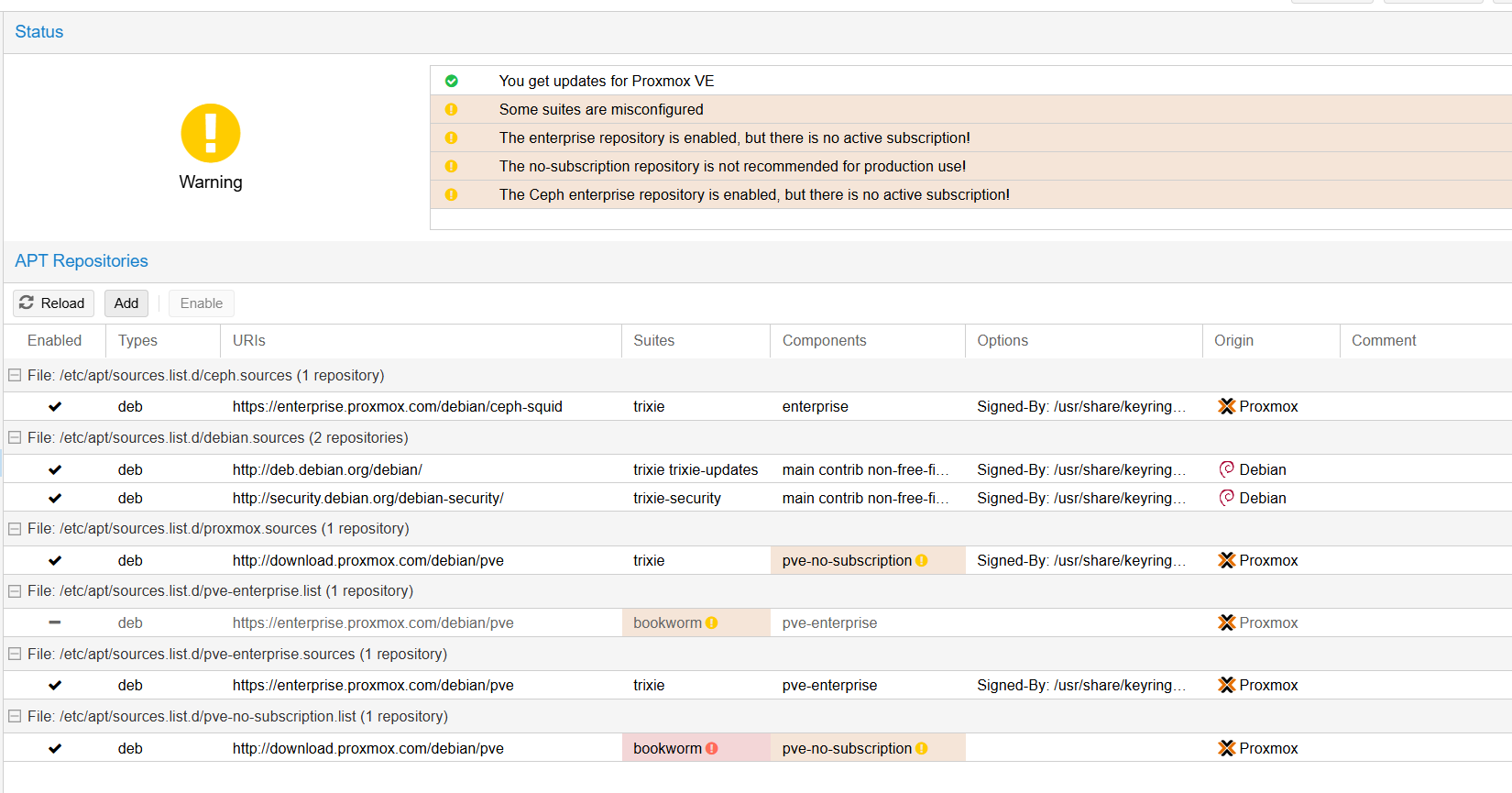1512x793 pixels.
Task: Sort by the Options column header
Action: [1084, 340]
